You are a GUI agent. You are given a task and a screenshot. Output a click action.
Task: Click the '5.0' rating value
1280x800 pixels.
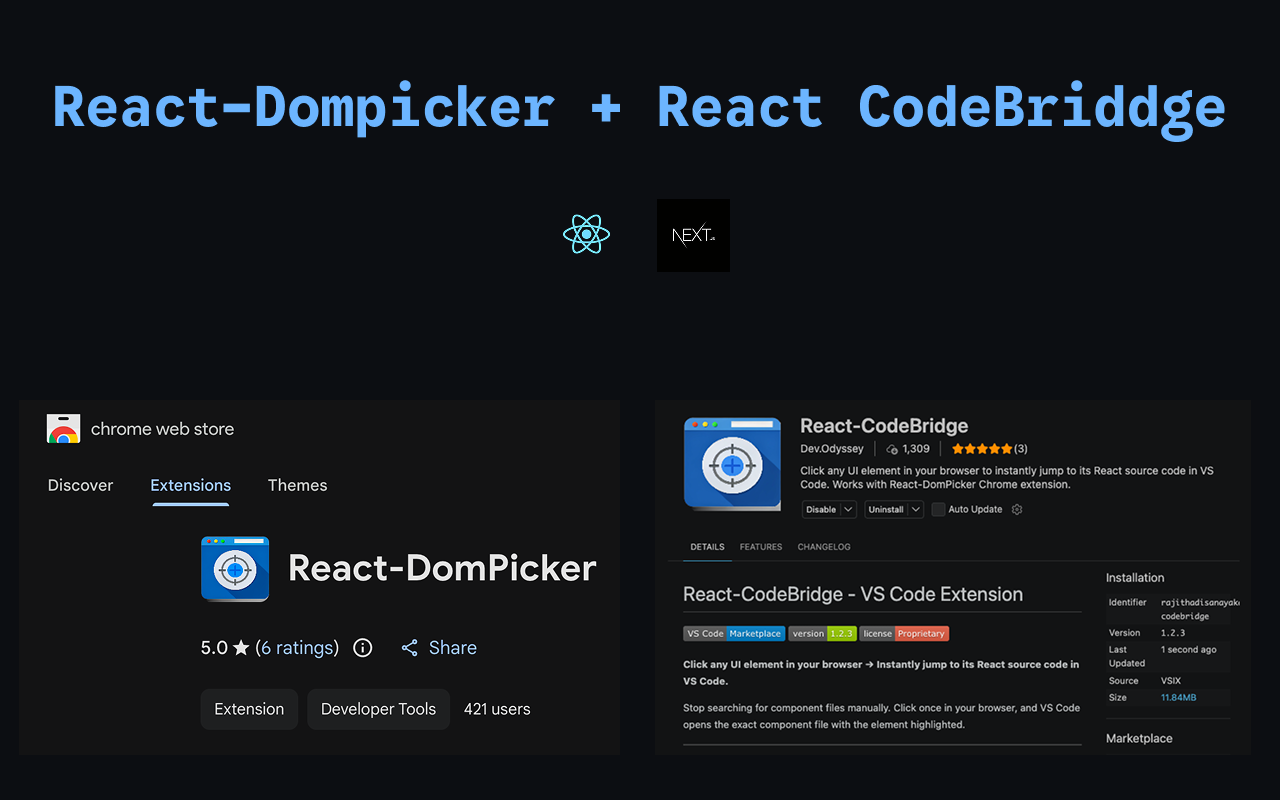click(x=214, y=648)
